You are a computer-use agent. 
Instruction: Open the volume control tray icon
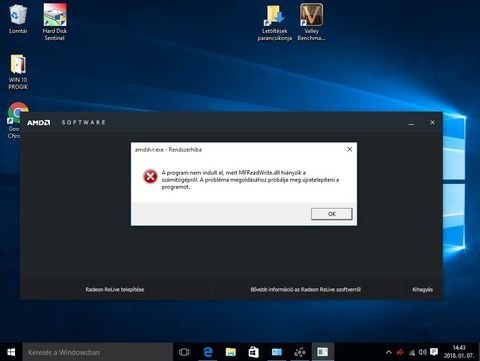click(422, 352)
